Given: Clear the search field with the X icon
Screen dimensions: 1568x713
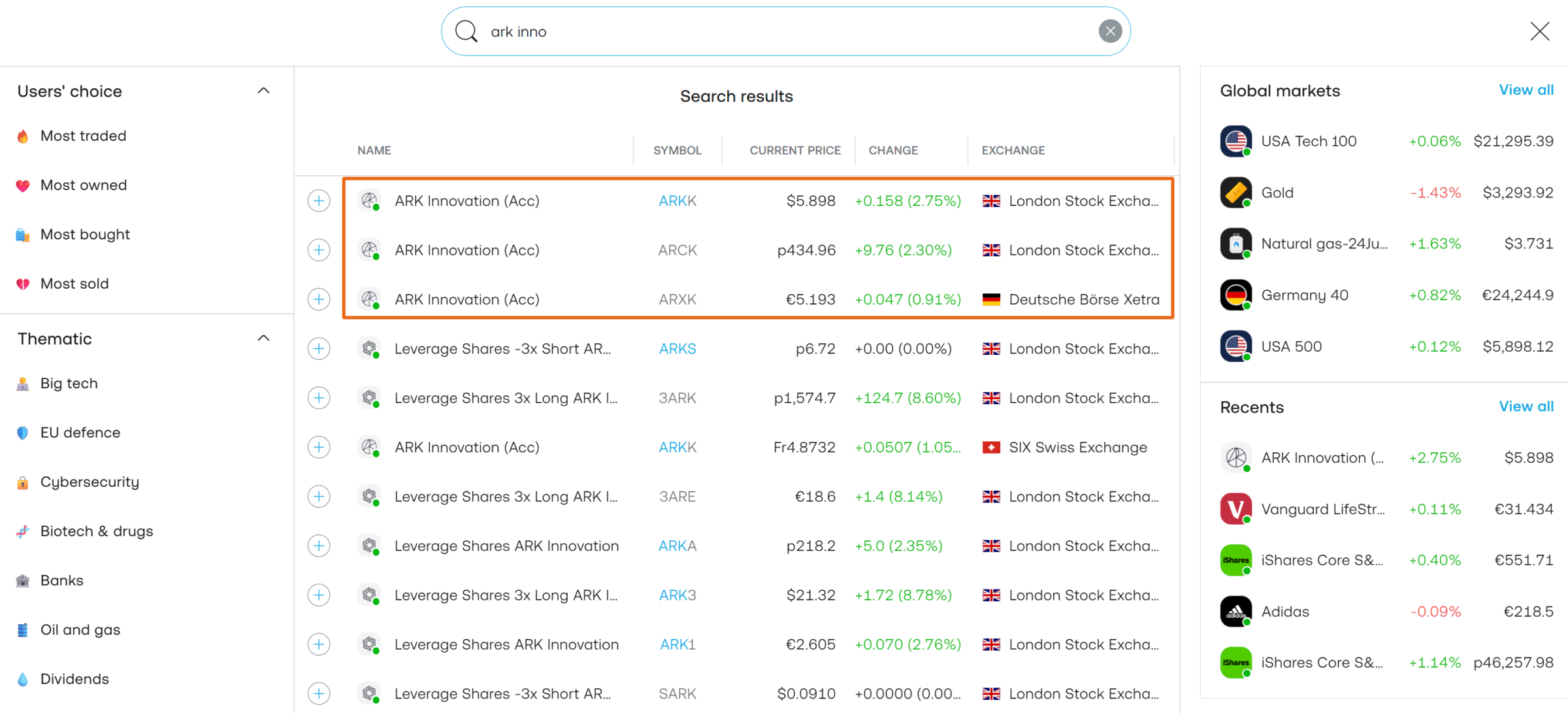Looking at the screenshot, I should coord(1110,31).
